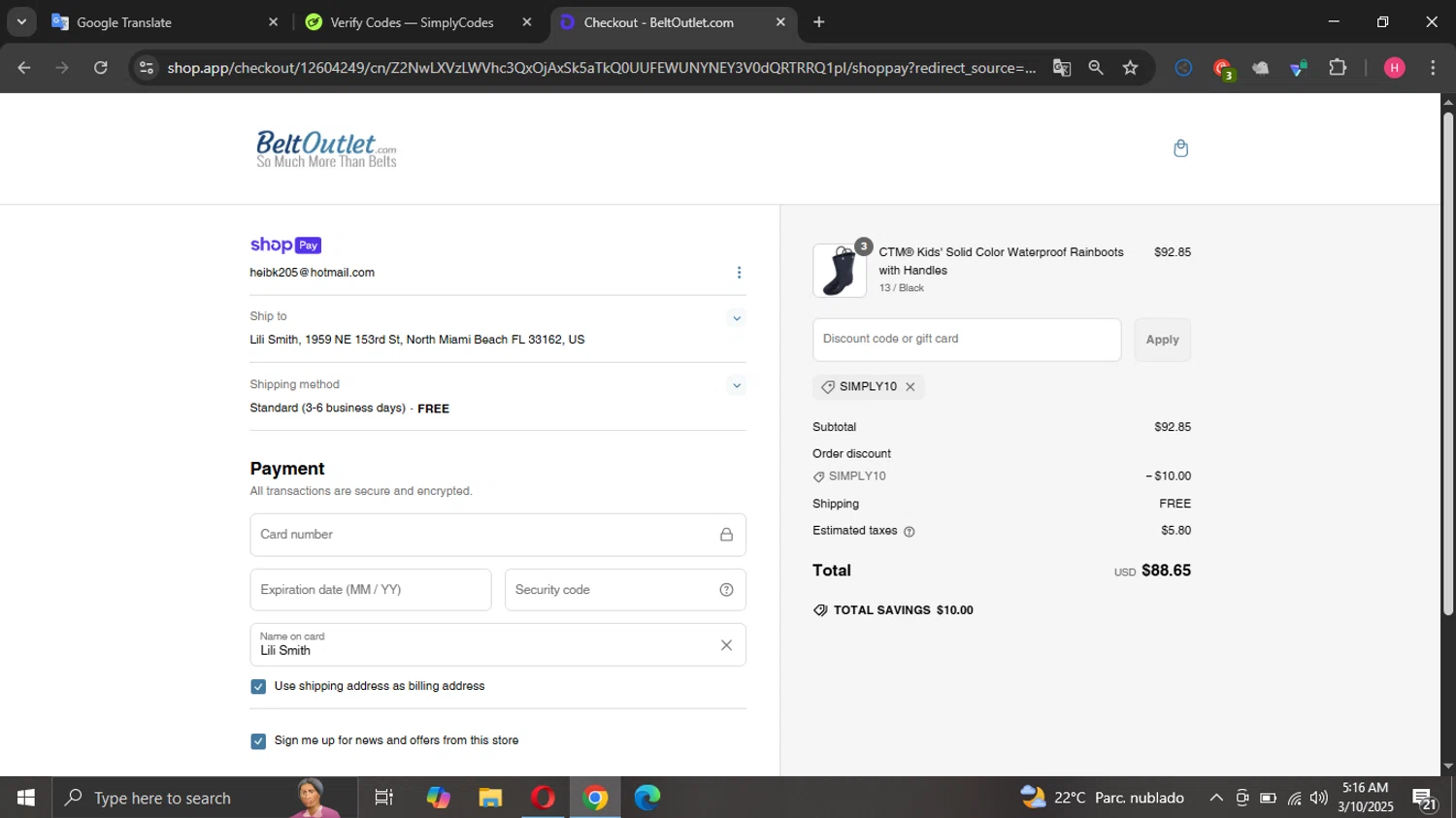1456x818 pixels.
Task: Open the clock showing 5:16 AM
Action: (x=1366, y=798)
